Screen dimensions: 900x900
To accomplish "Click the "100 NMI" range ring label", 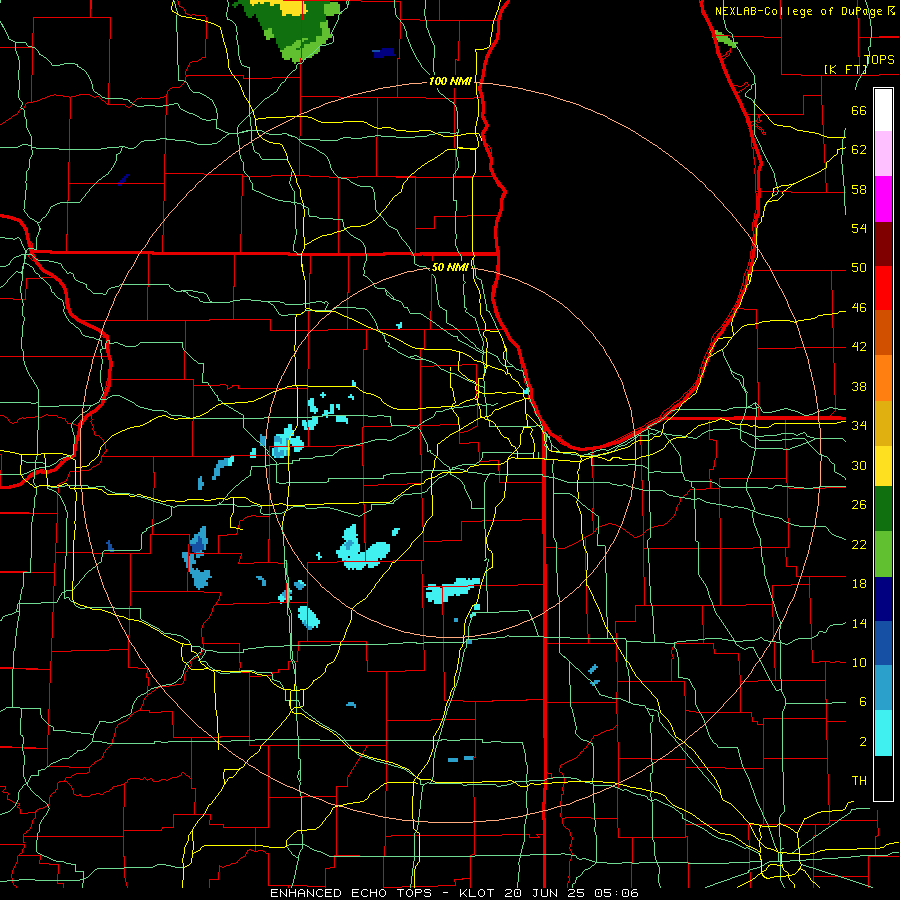I will point(450,81).
